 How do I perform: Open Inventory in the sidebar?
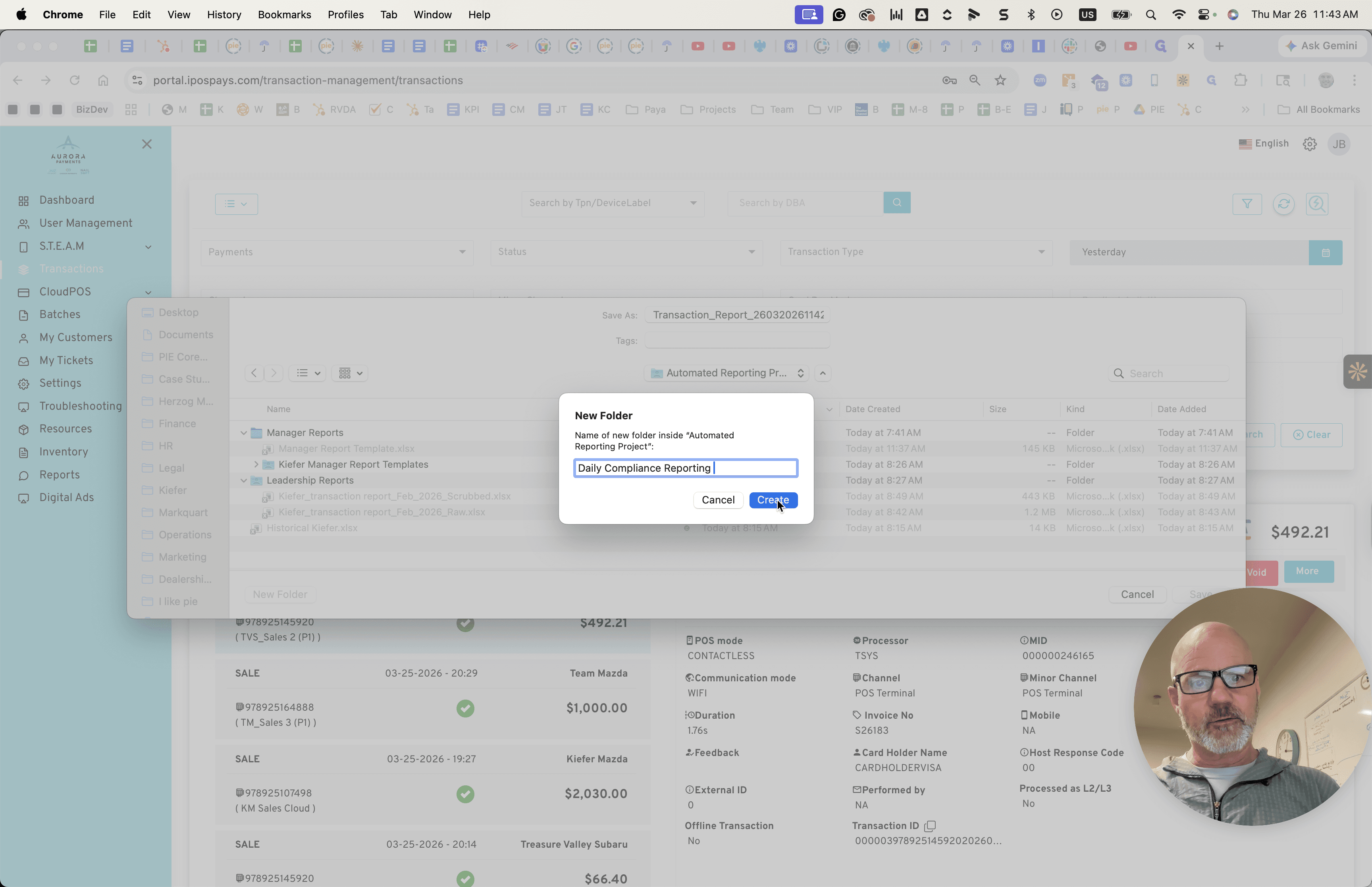click(x=64, y=451)
